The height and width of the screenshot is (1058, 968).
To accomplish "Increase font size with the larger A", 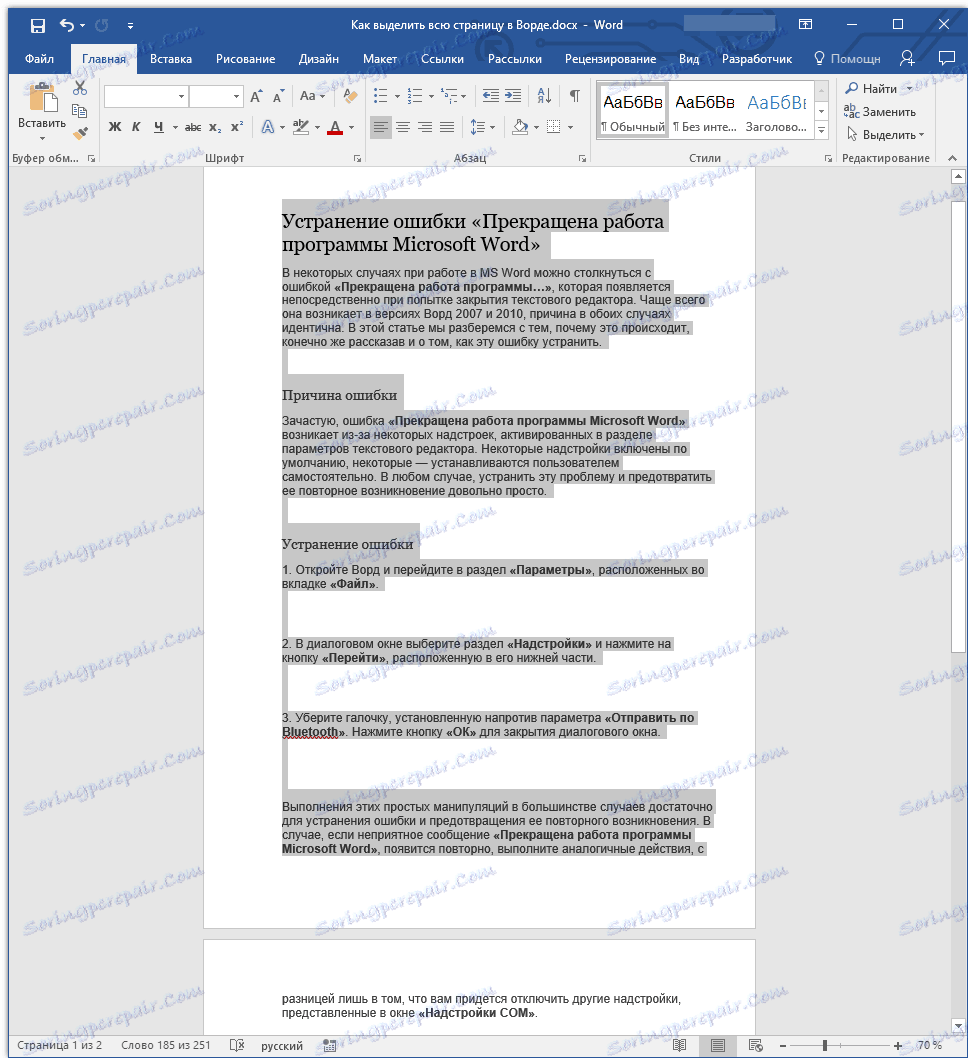I will 256,96.
